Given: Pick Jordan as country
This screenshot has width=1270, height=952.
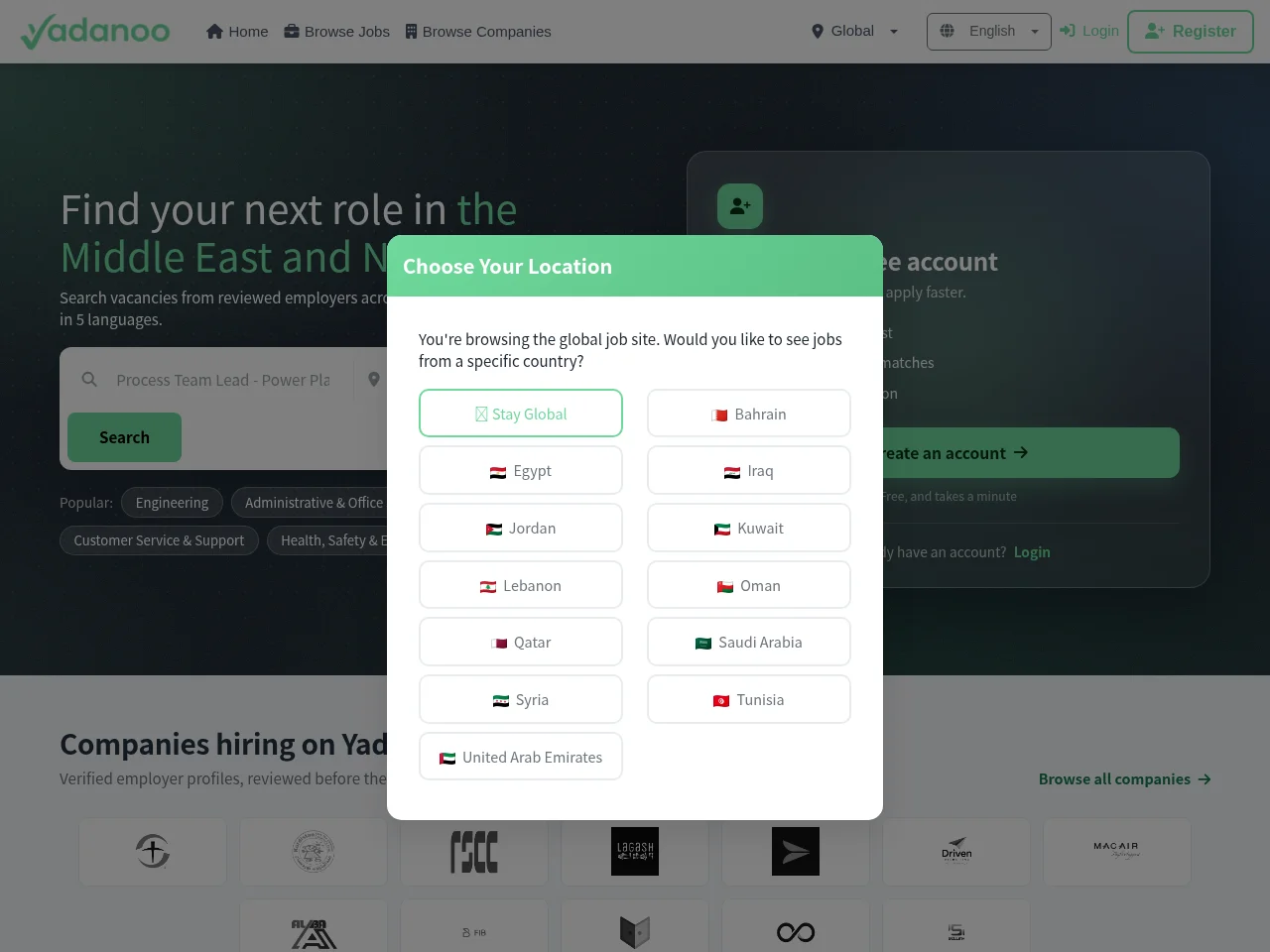Looking at the screenshot, I should 521,529.
